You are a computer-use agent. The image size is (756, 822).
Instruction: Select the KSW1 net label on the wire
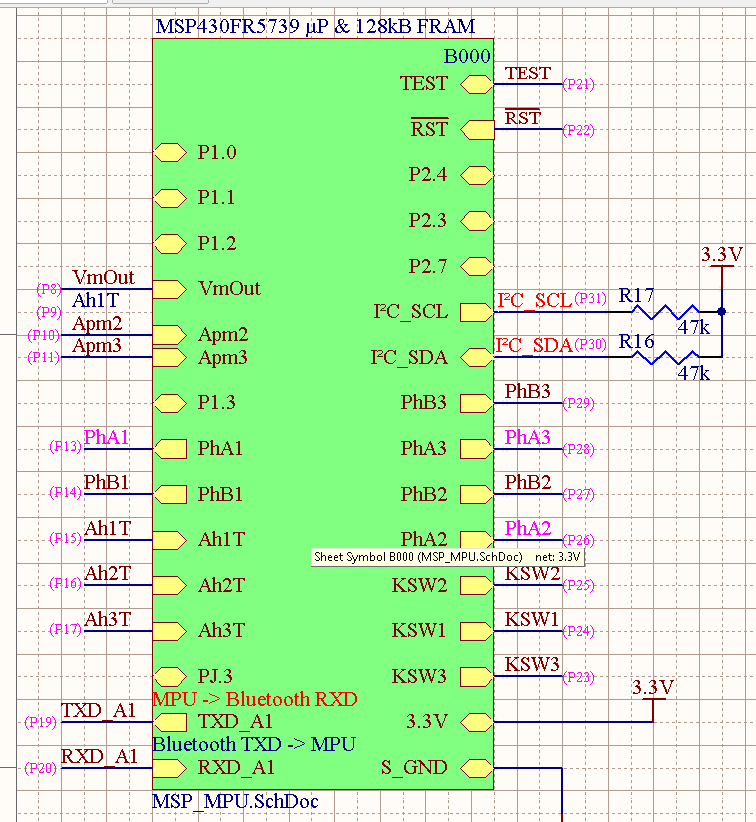tap(532, 619)
